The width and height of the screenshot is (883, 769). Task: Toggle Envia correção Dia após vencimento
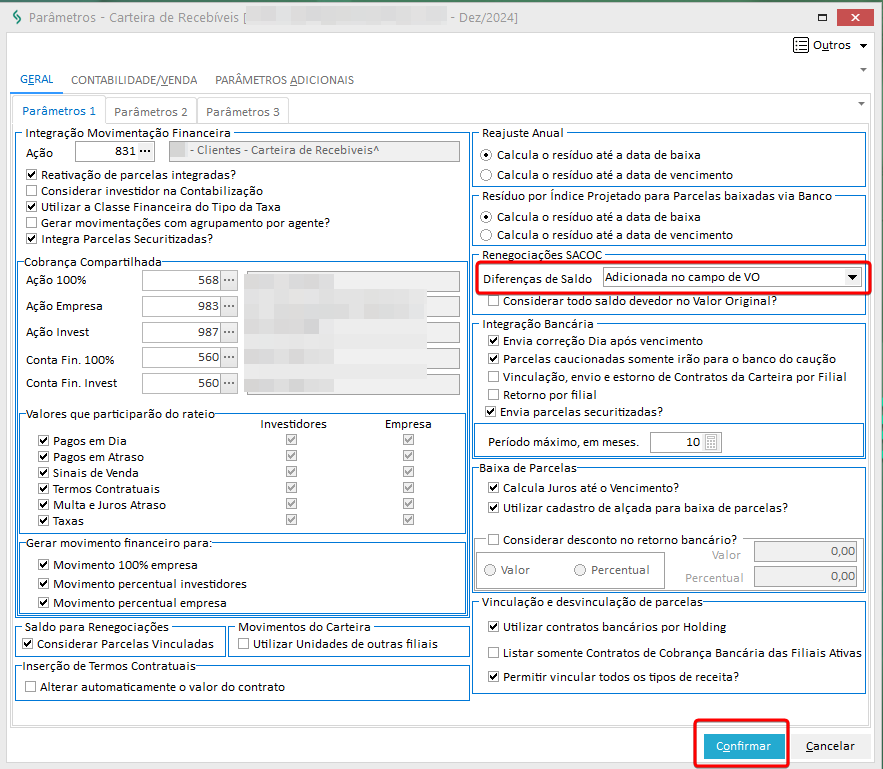tap(493, 341)
